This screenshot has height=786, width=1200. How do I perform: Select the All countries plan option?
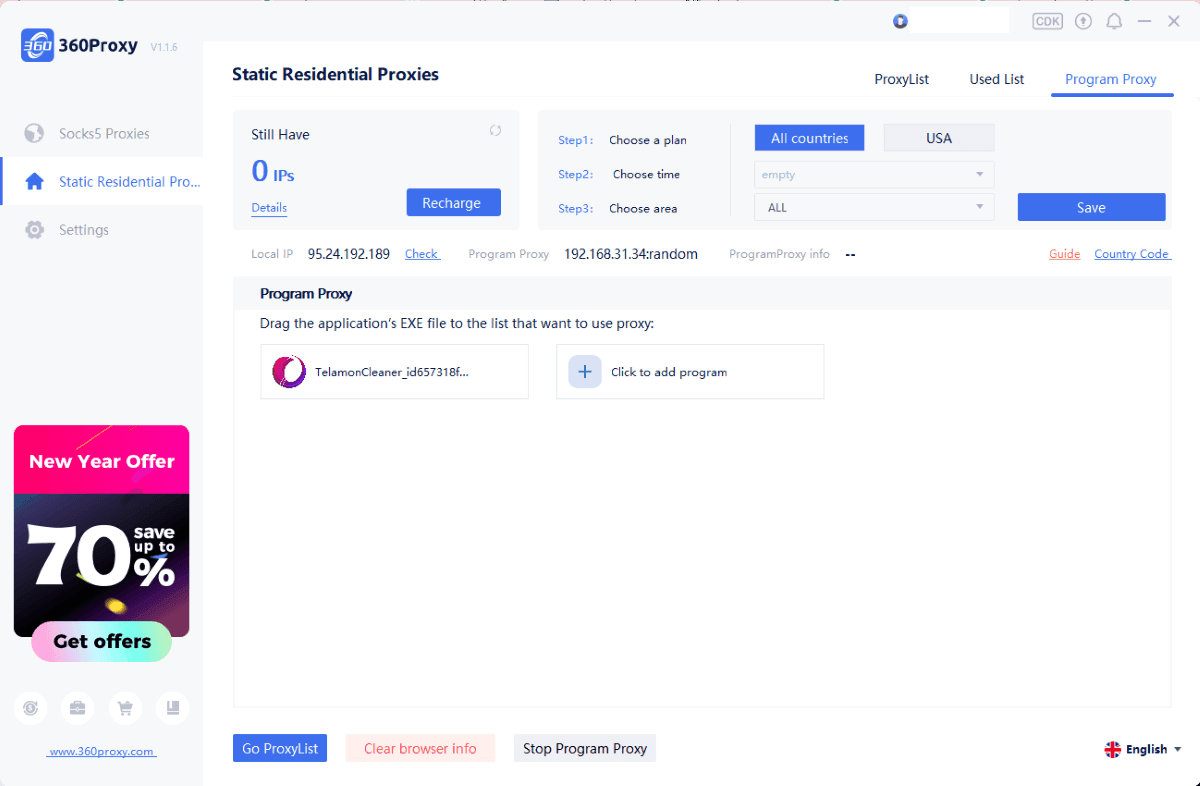pyautogui.click(x=810, y=138)
